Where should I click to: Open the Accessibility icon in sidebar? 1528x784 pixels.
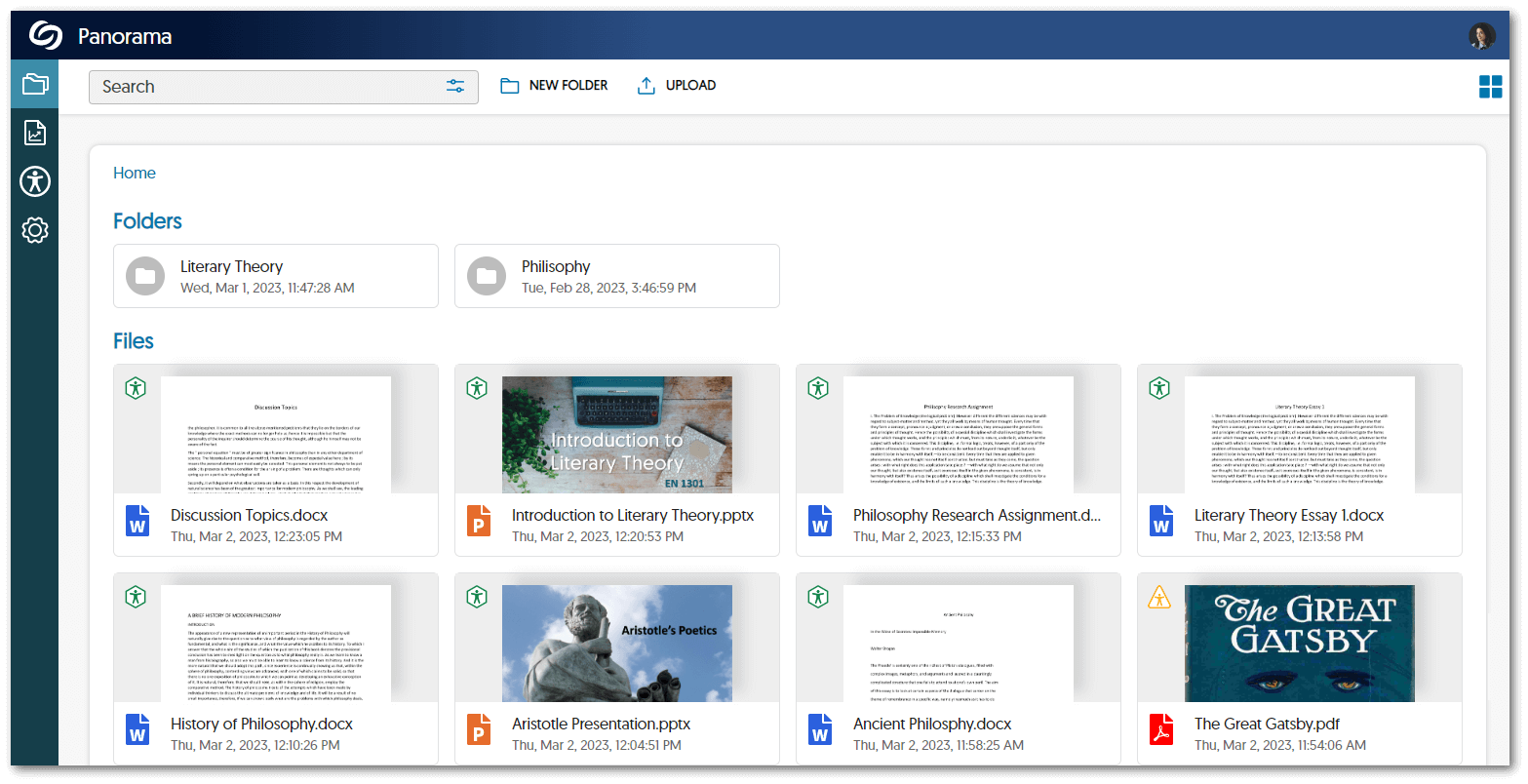point(35,181)
